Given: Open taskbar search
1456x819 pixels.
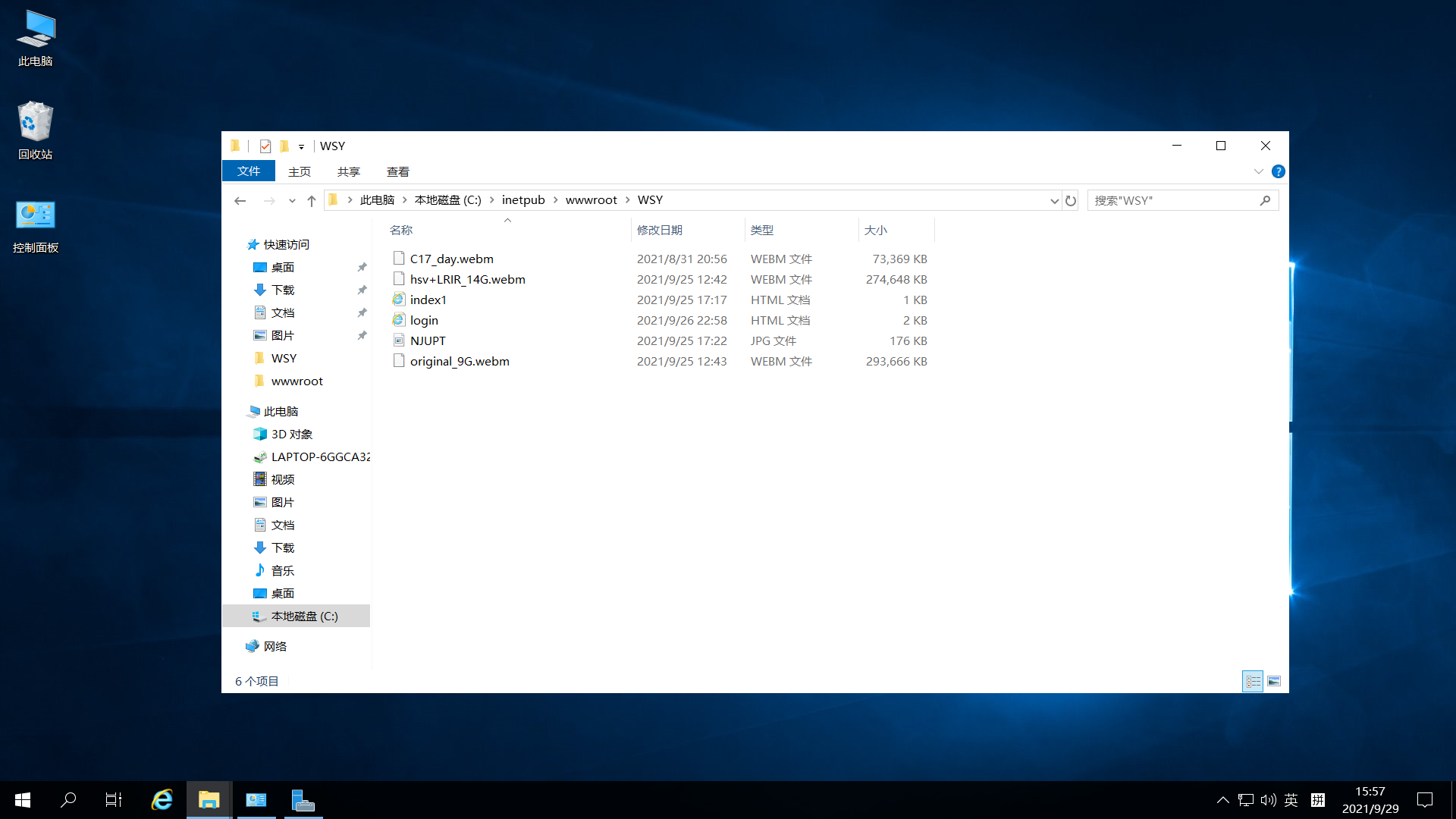Looking at the screenshot, I should 68,800.
